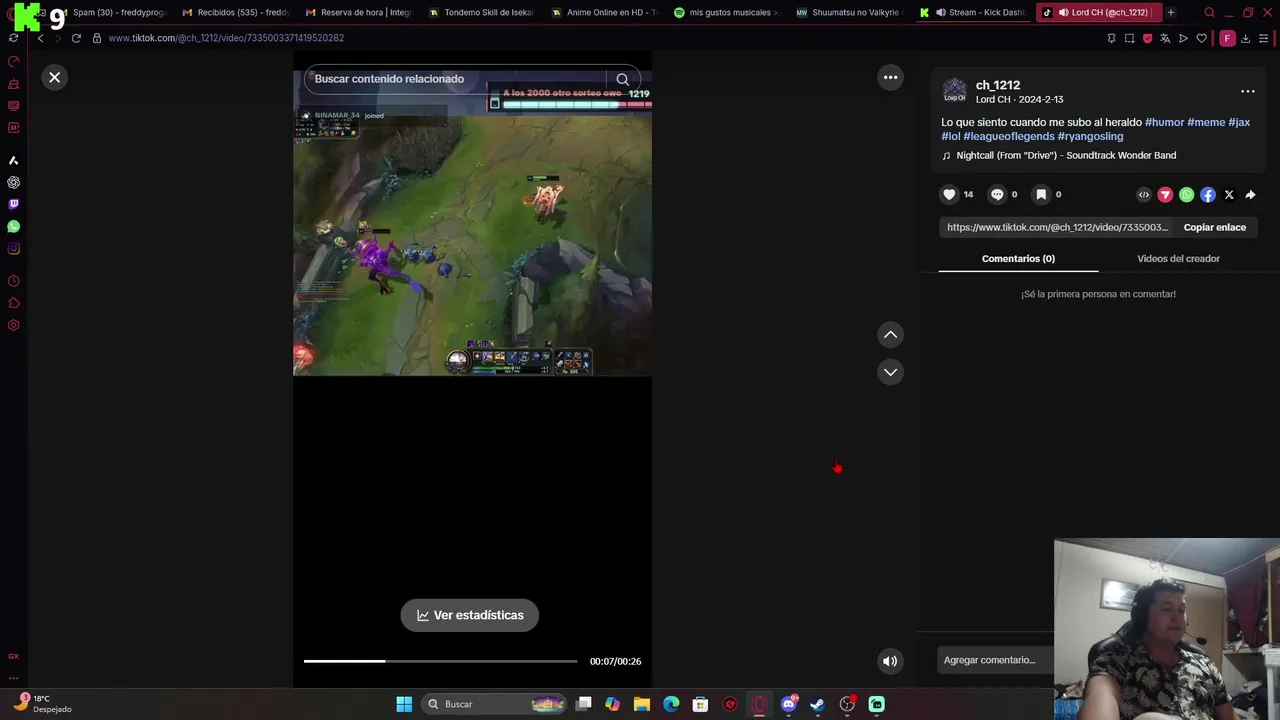1280x720 pixels.
Task: Open the #humor hashtag link
Action: pyautogui.click(x=1164, y=122)
